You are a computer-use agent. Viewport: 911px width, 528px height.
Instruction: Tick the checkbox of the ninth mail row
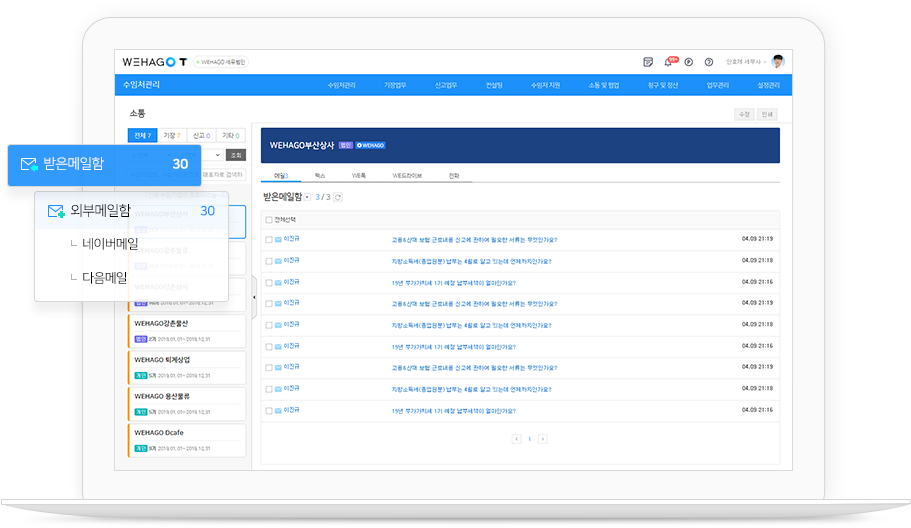pos(268,411)
